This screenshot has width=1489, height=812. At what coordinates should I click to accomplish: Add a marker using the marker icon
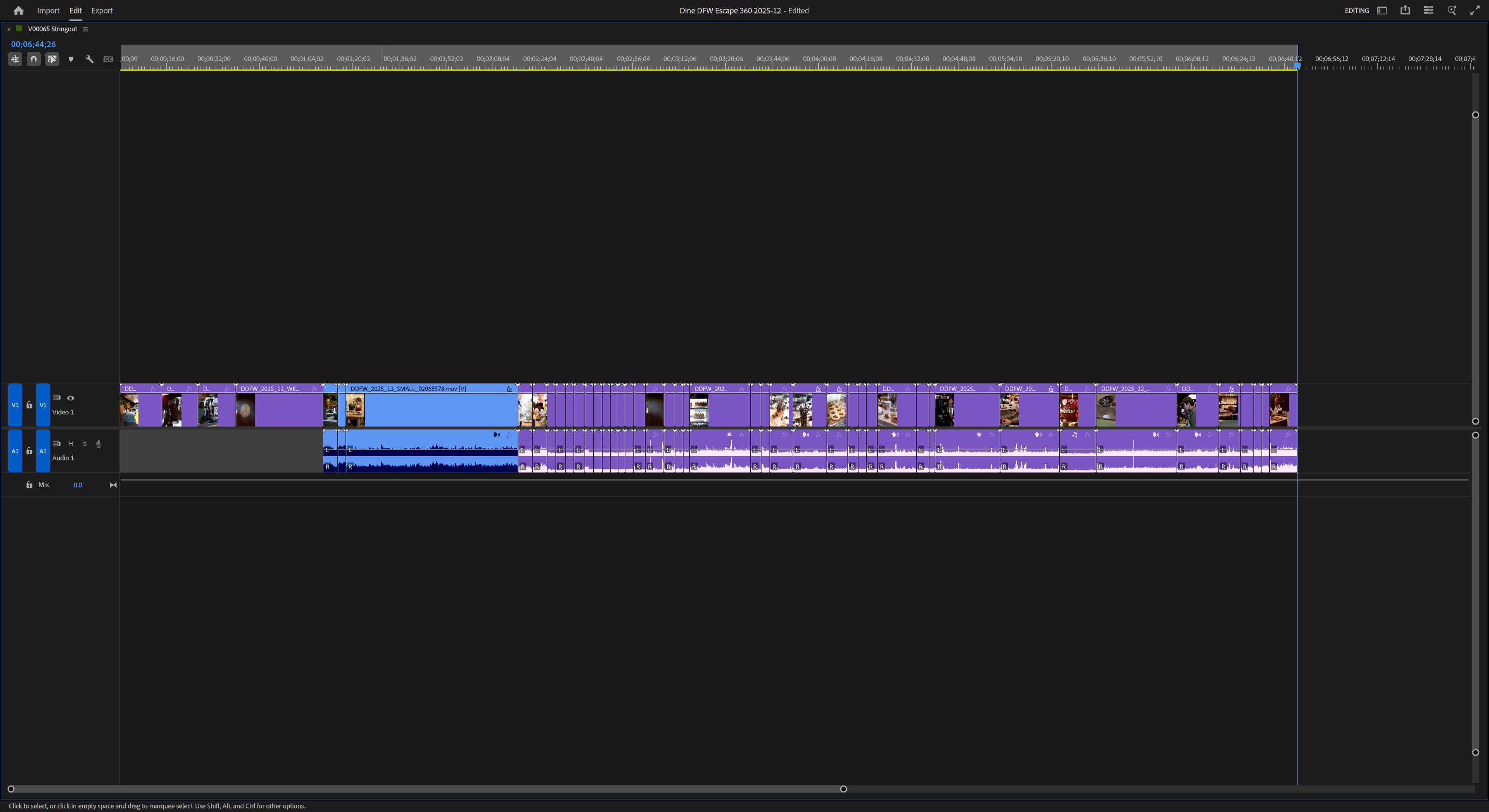(x=71, y=59)
